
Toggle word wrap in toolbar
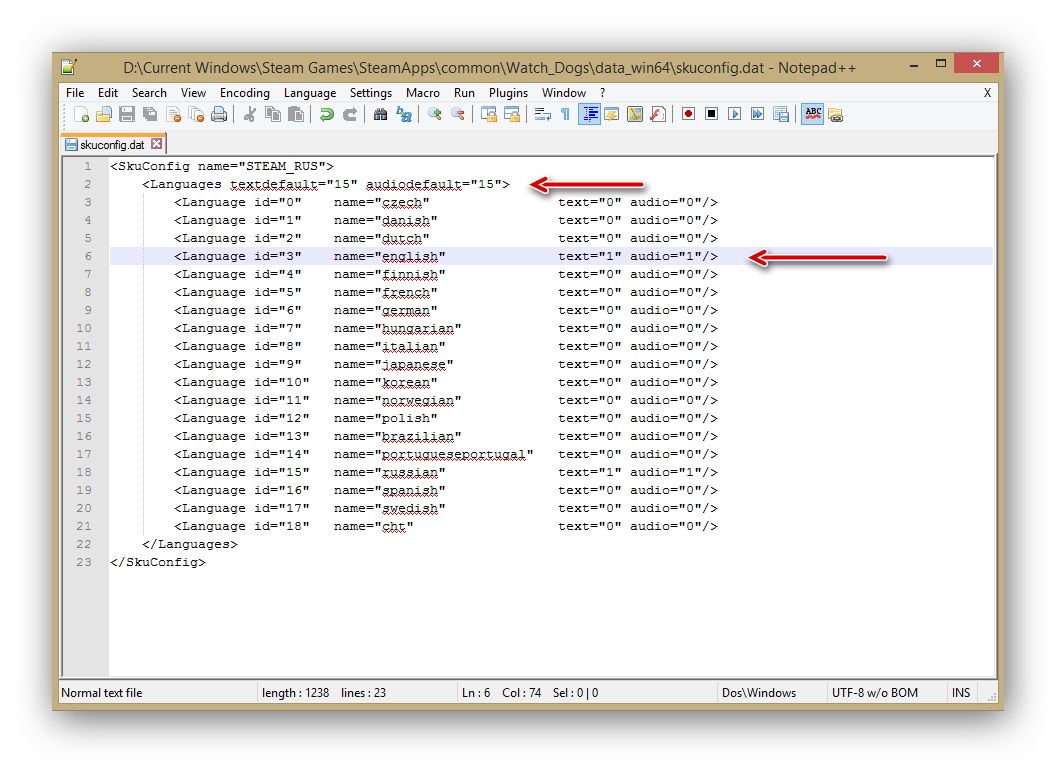tap(543, 115)
